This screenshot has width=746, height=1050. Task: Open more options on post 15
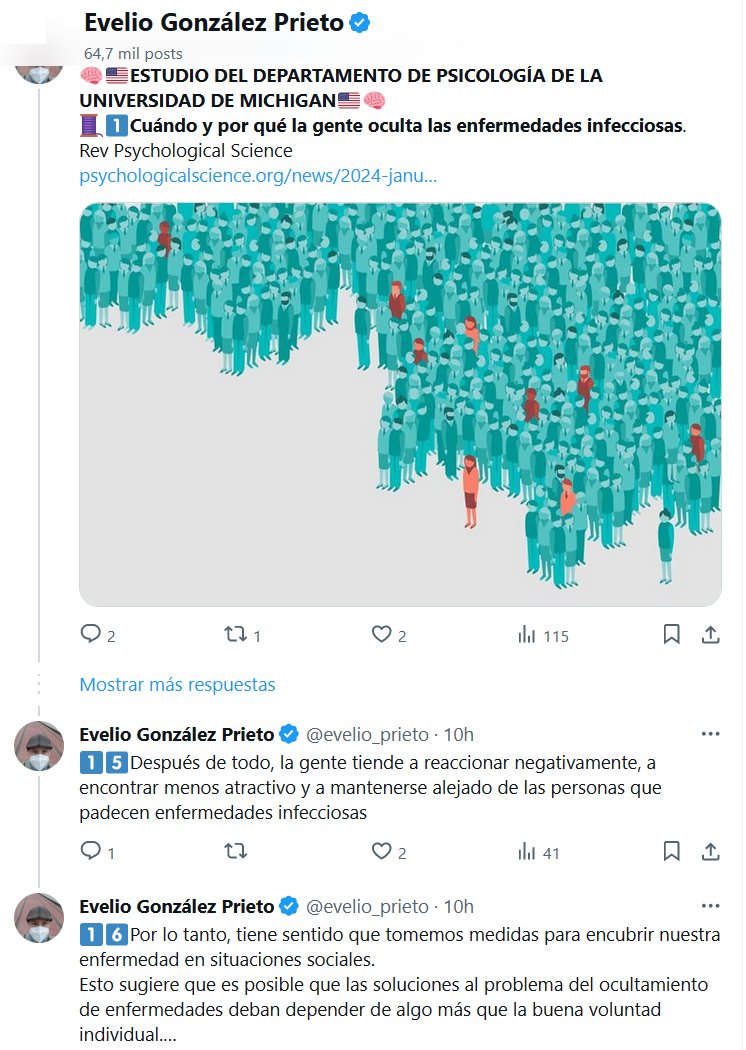pyautogui.click(x=710, y=734)
